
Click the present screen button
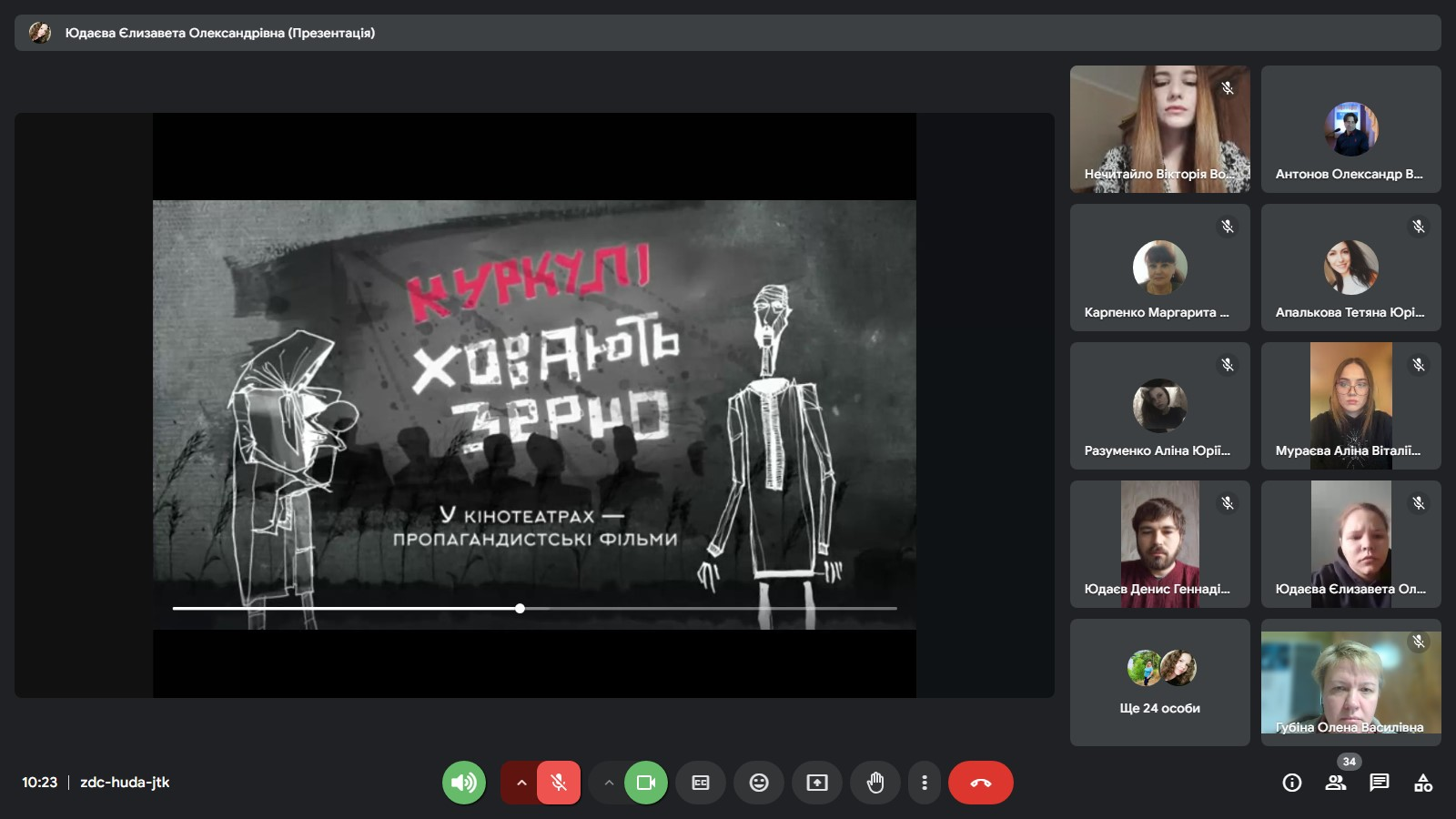click(x=817, y=783)
